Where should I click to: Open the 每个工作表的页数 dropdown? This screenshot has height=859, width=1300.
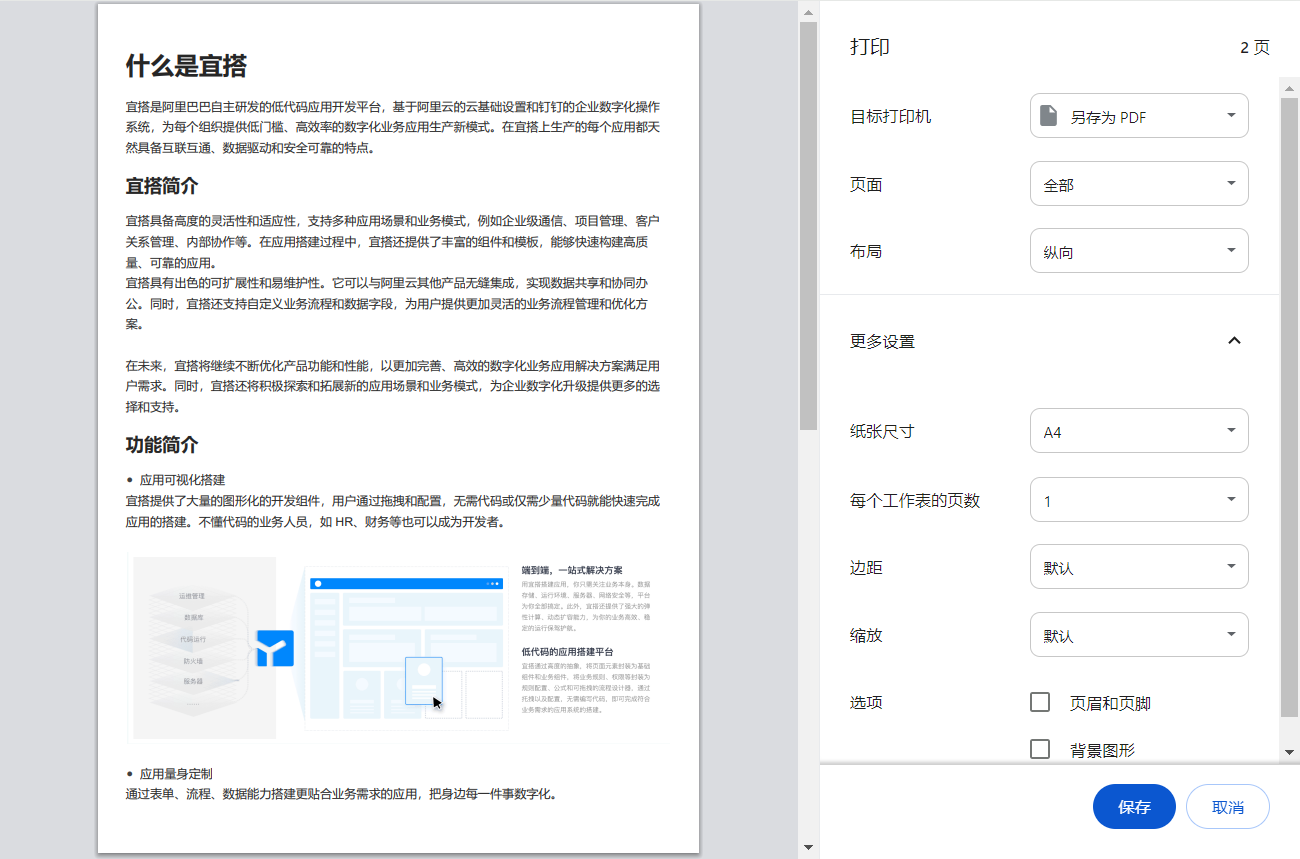click(x=1139, y=500)
